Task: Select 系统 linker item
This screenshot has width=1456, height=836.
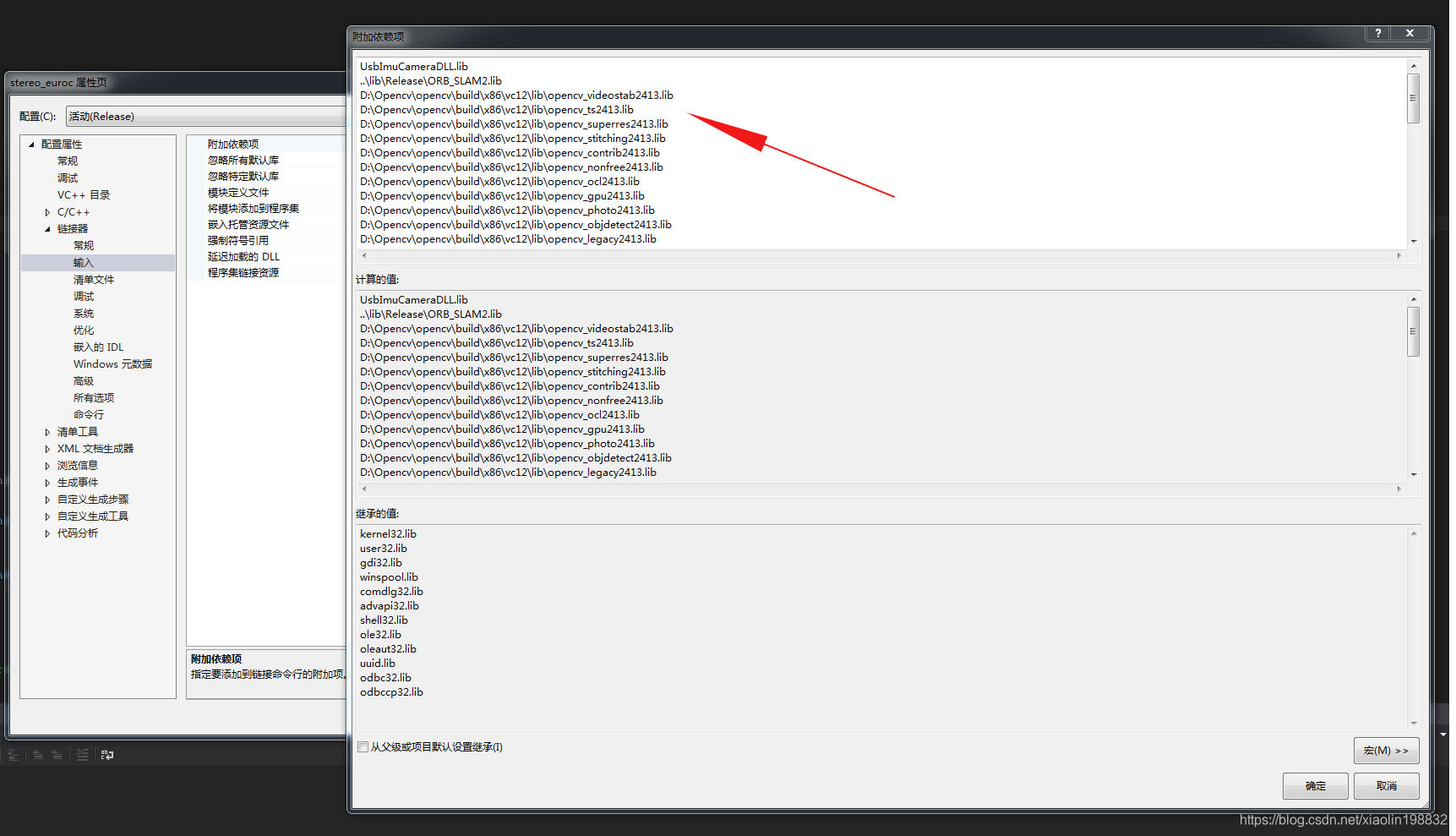Action: tap(84, 314)
